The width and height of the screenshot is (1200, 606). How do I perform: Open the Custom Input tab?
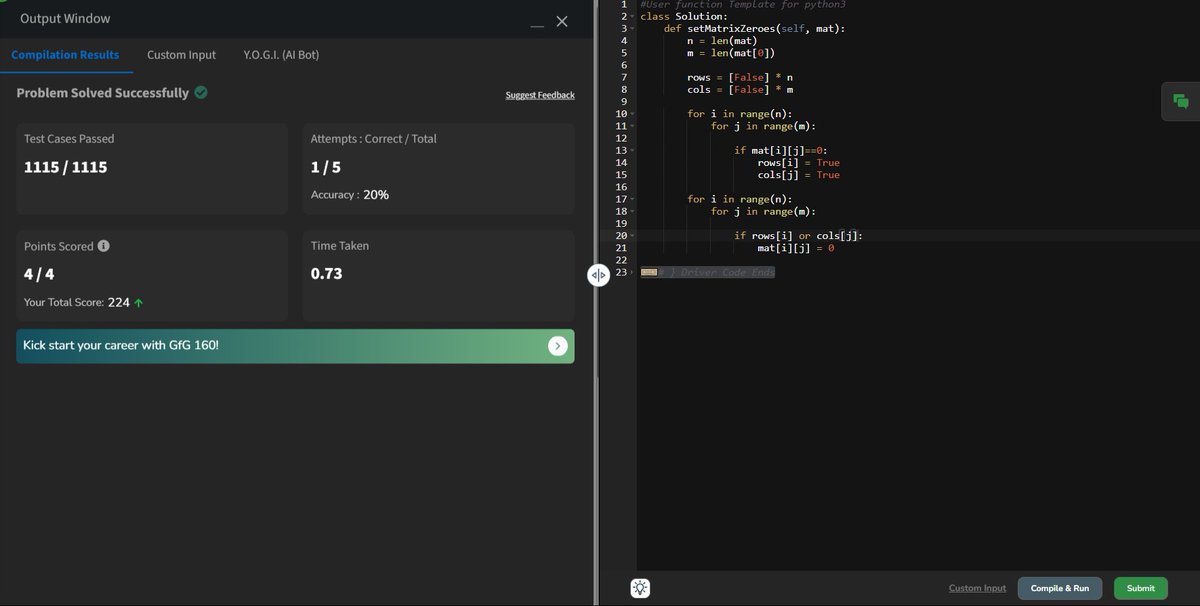(181, 55)
